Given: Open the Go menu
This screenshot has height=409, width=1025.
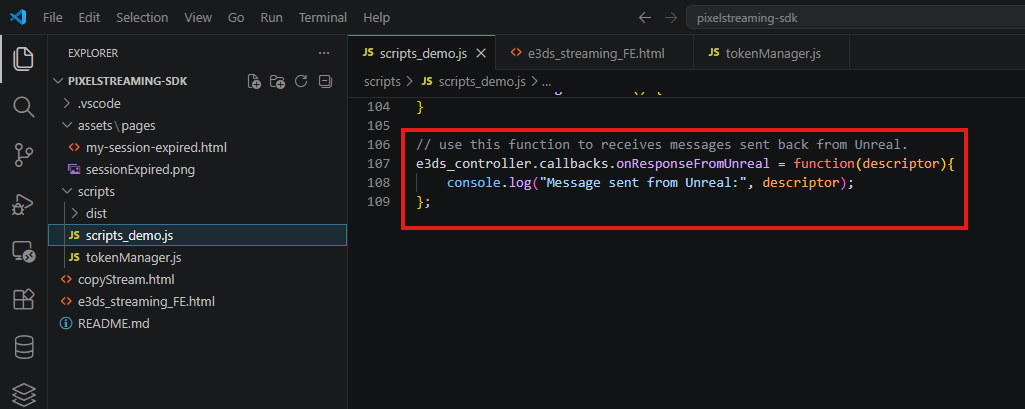Looking at the screenshot, I should (x=236, y=18).
